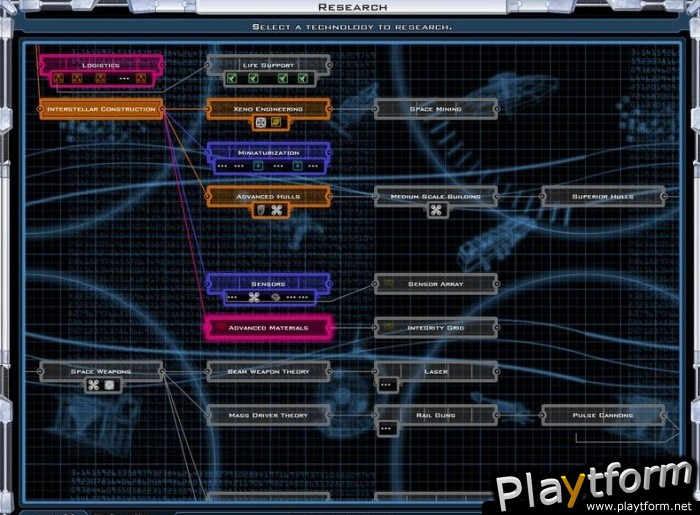
Task: Research Mass Driver Theory
Action: (268, 415)
